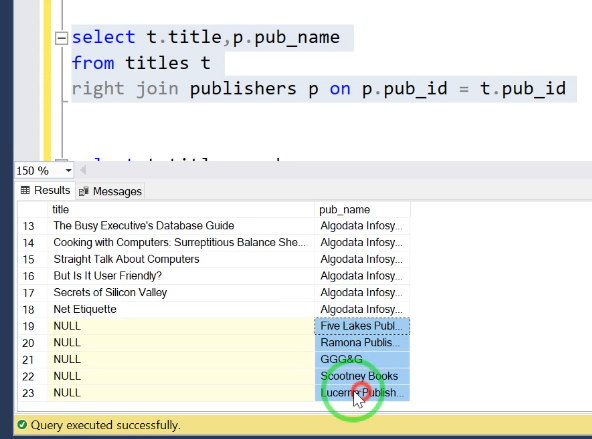
Task: Select NULL title cell in row 23
Action: 181,393
